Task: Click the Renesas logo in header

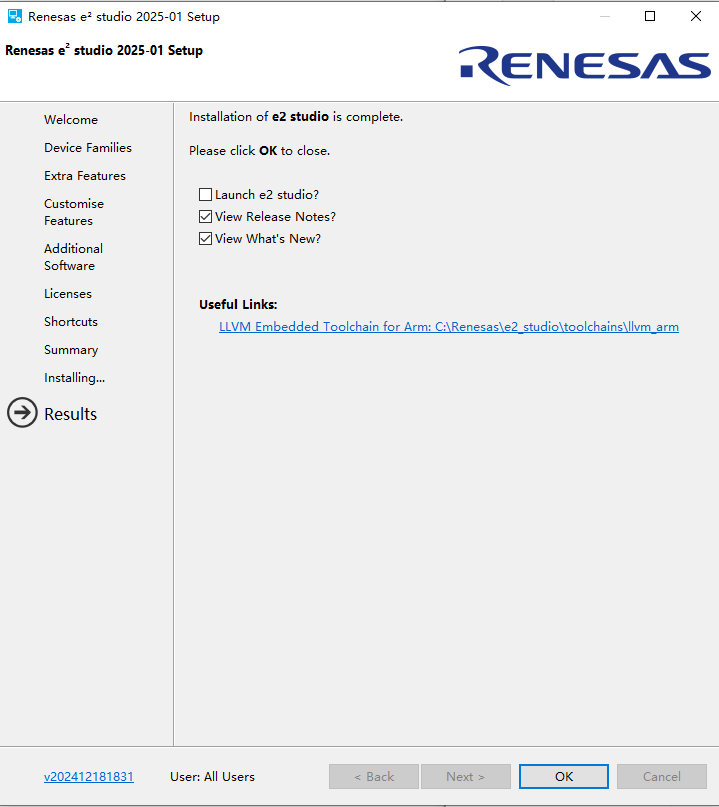Action: [x=584, y=65]
